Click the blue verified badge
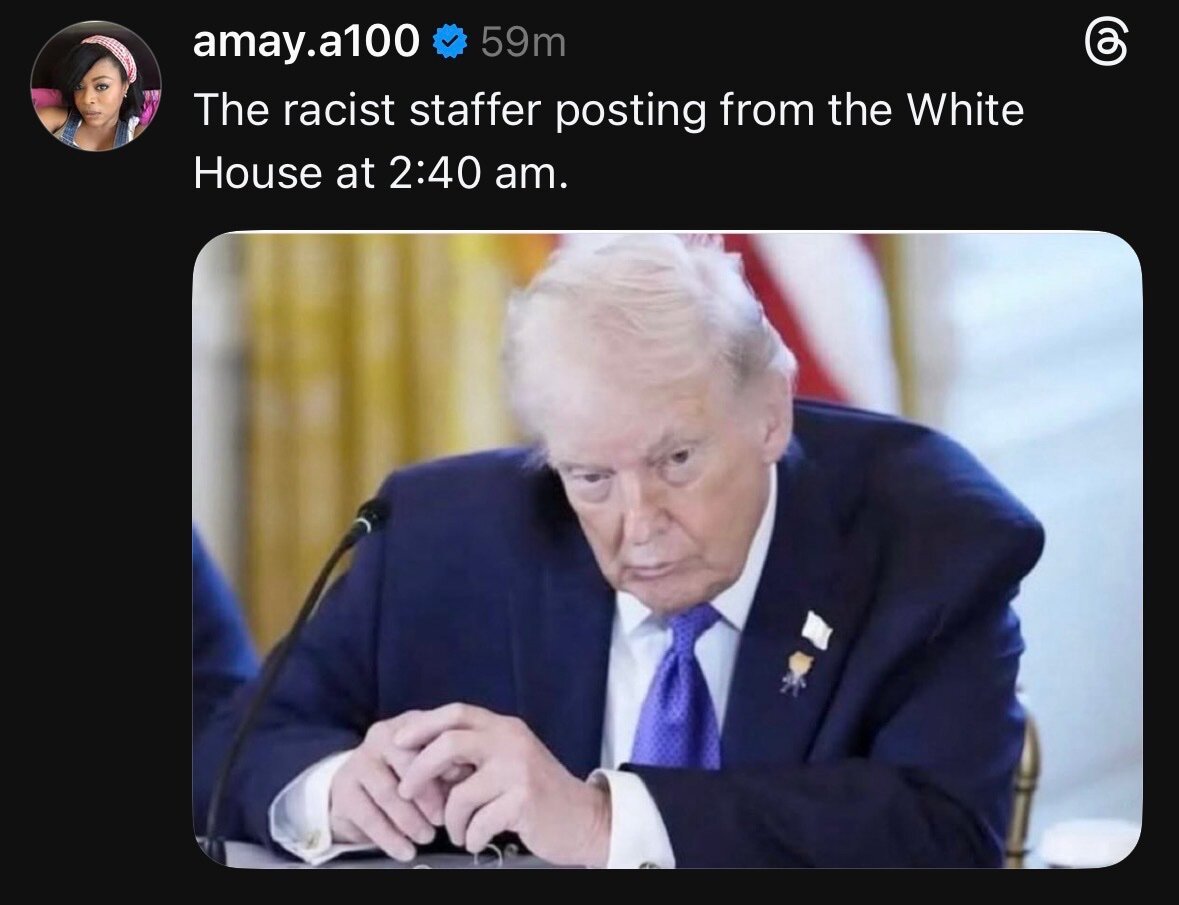The width and height of the screenshot is (1179, 905). [450, 41]
